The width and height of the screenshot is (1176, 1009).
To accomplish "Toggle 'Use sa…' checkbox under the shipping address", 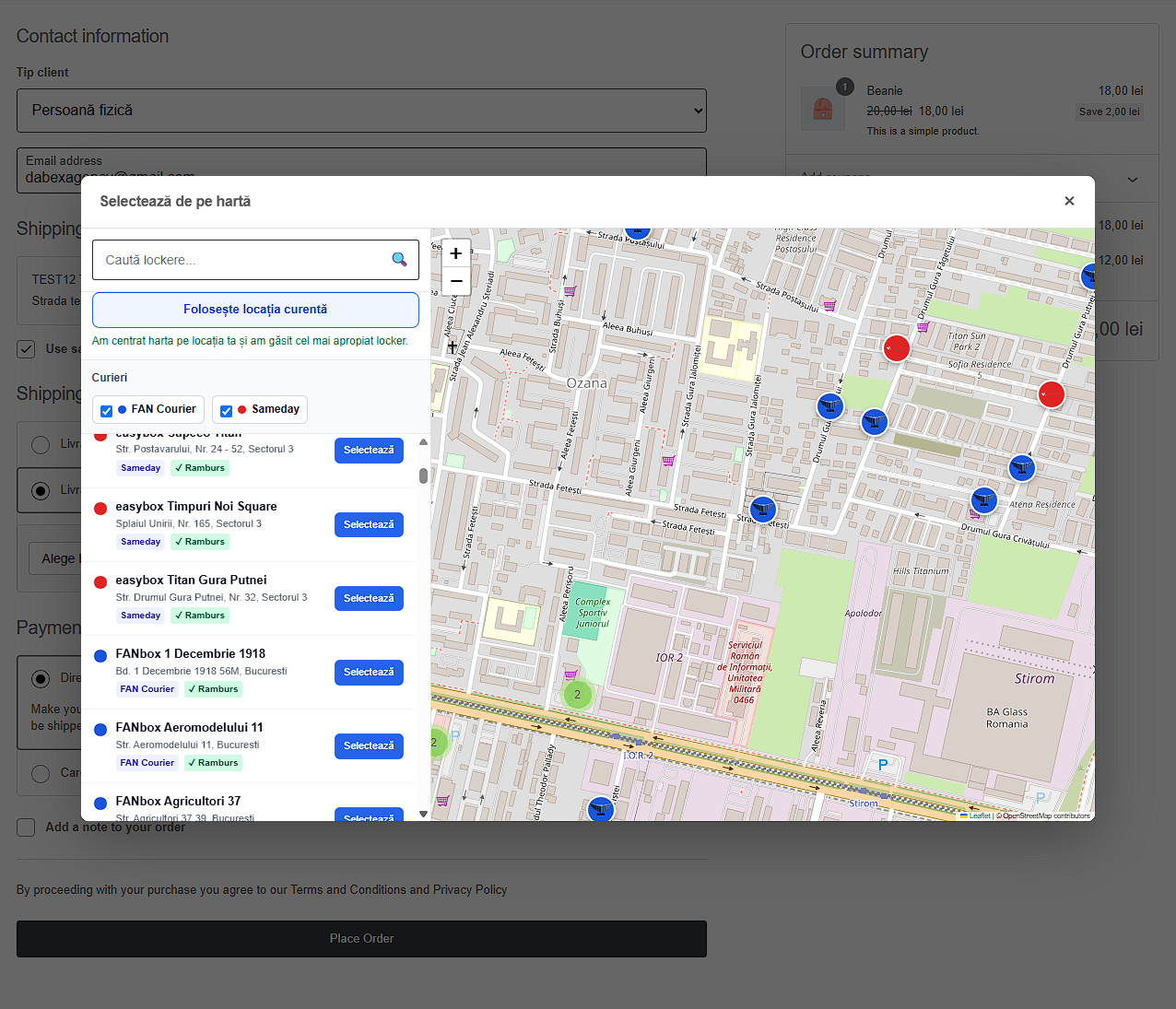I will pos(26,349).
